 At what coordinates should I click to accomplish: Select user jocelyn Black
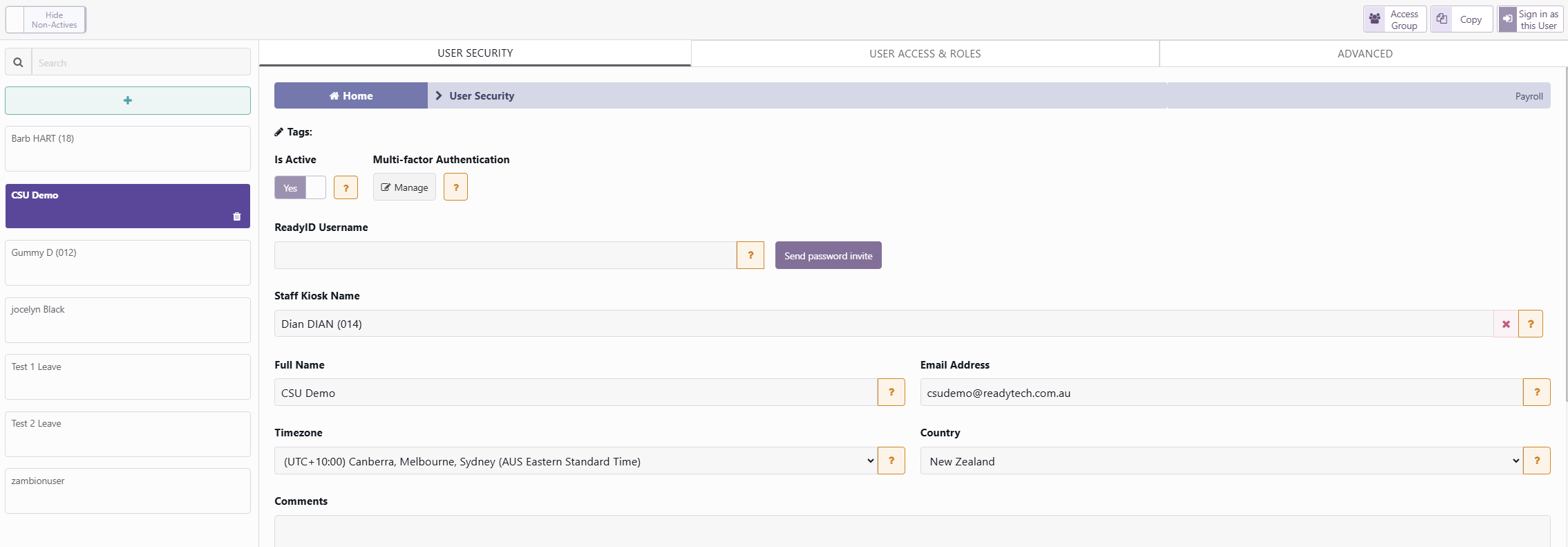tap(128, 320)
